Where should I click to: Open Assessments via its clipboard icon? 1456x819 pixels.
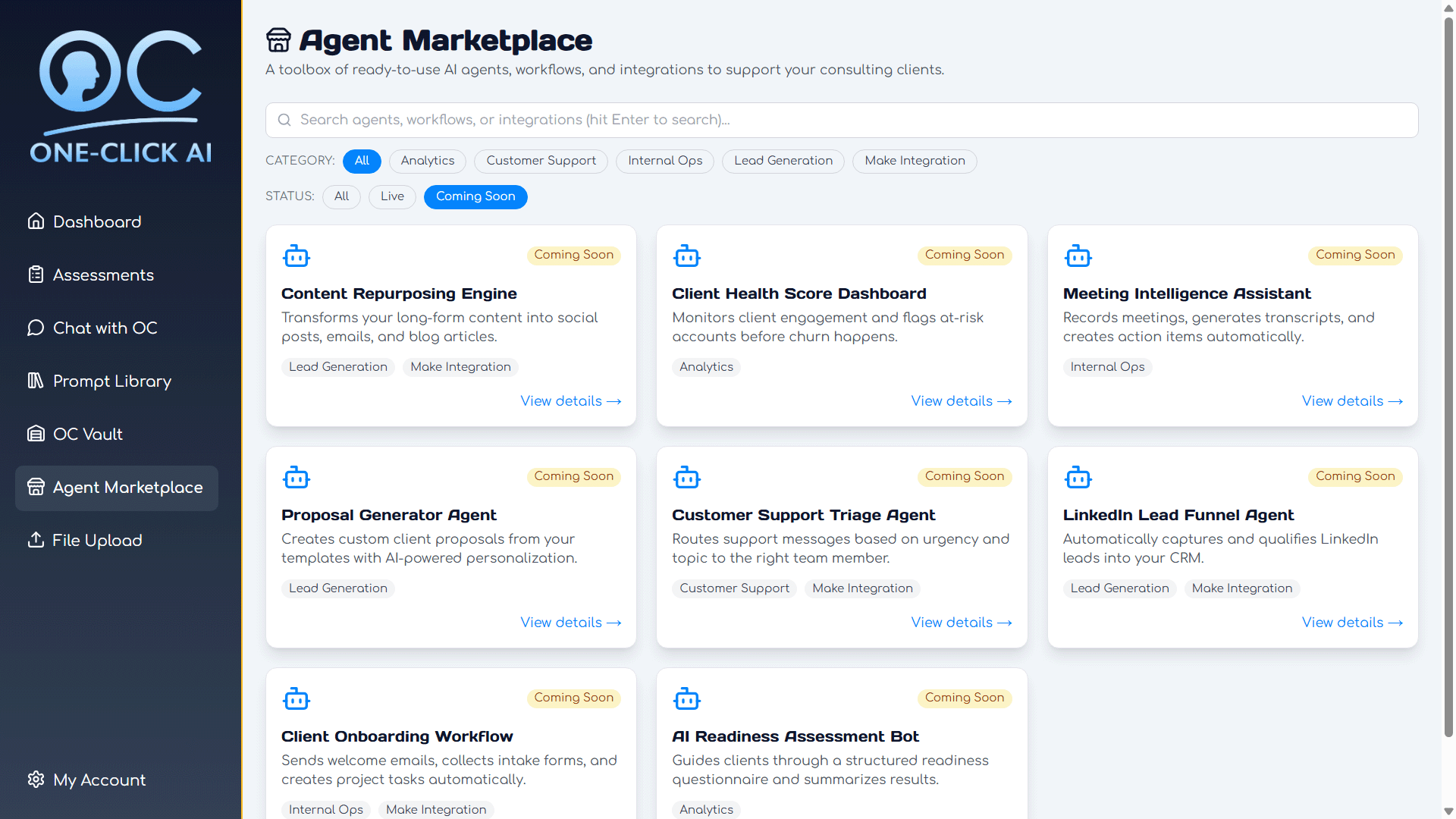[36, 275]
